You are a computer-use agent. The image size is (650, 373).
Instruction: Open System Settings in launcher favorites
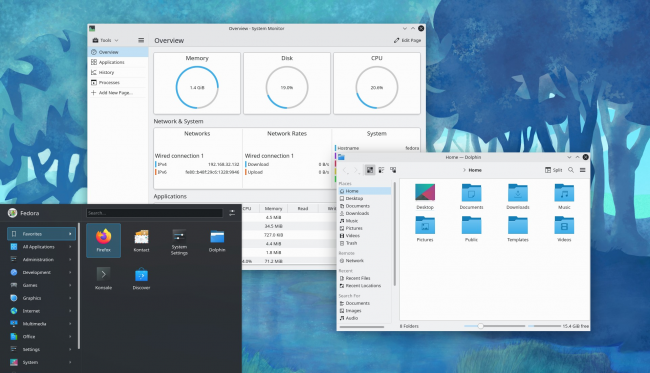[x=179, y=240]
